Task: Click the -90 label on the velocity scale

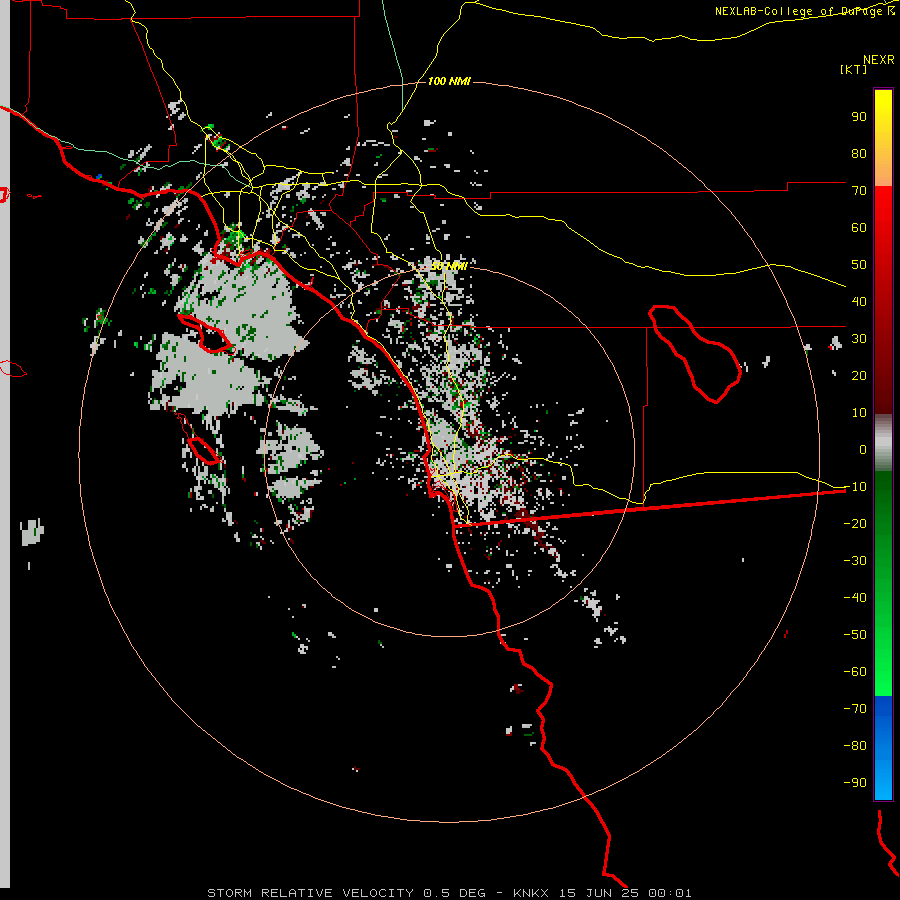Action: 855,783
